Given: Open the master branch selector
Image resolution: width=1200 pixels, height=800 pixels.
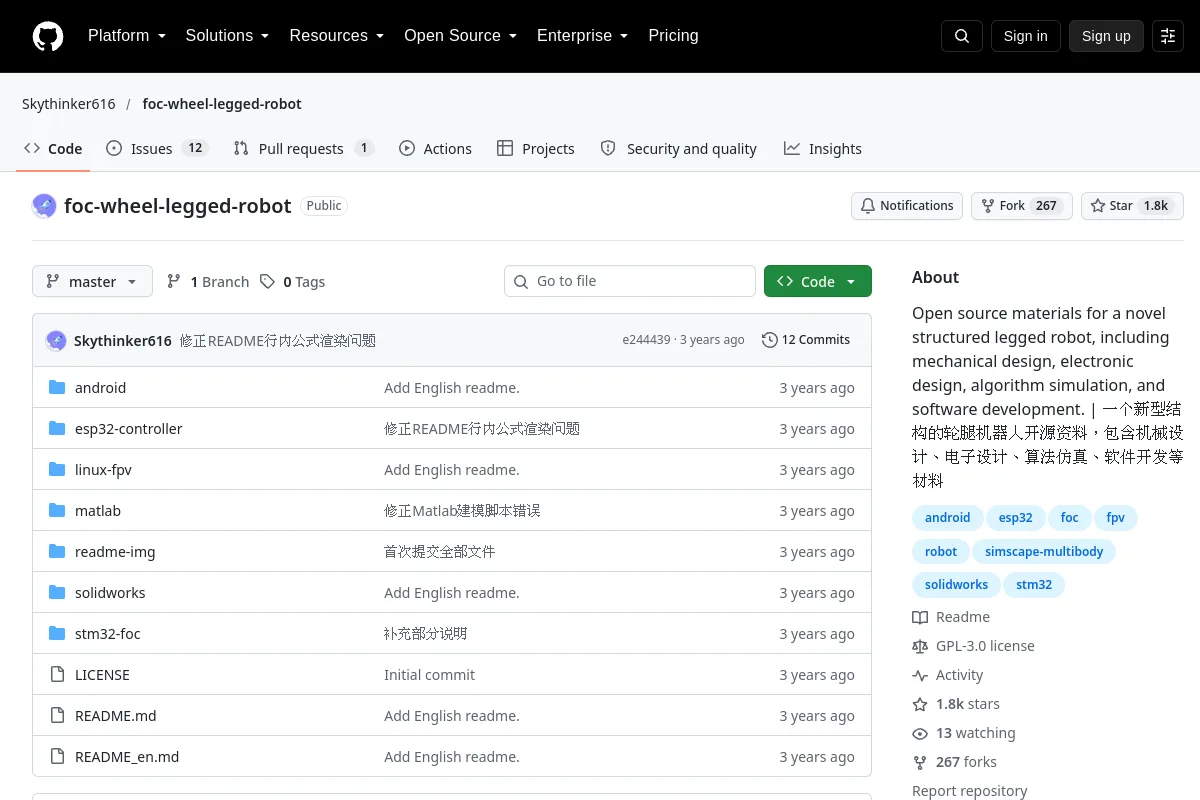Looking at the screenshot, I should click(x=92, y=282).
